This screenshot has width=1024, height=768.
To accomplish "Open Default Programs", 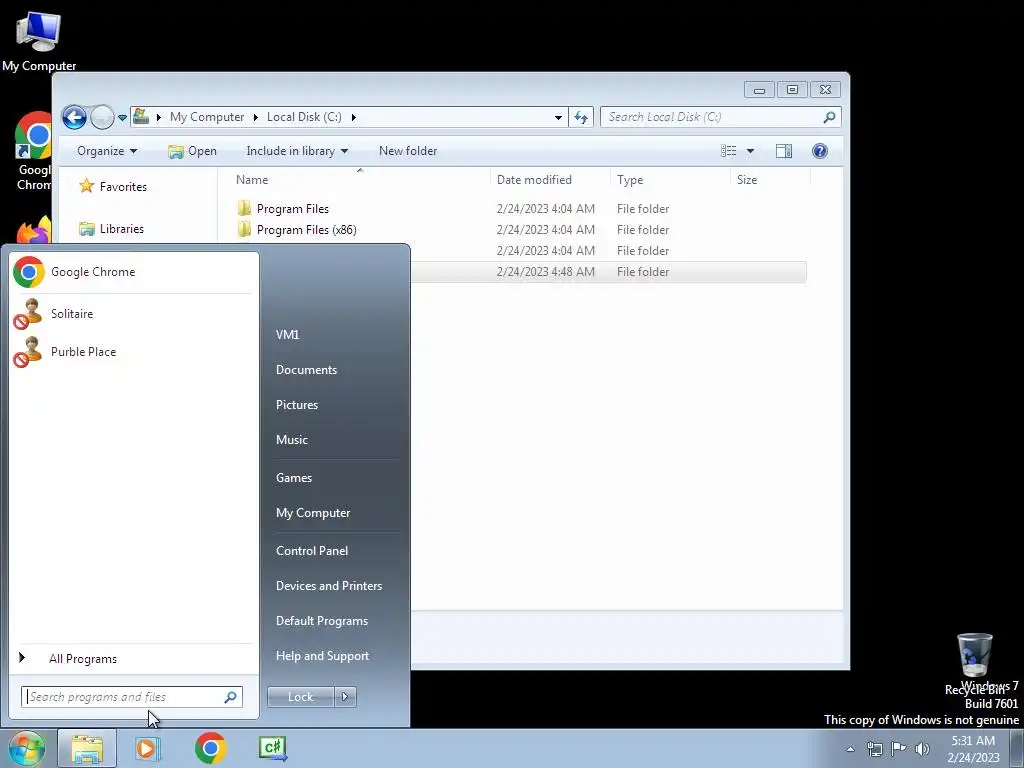I will click(x=321, y=621).
